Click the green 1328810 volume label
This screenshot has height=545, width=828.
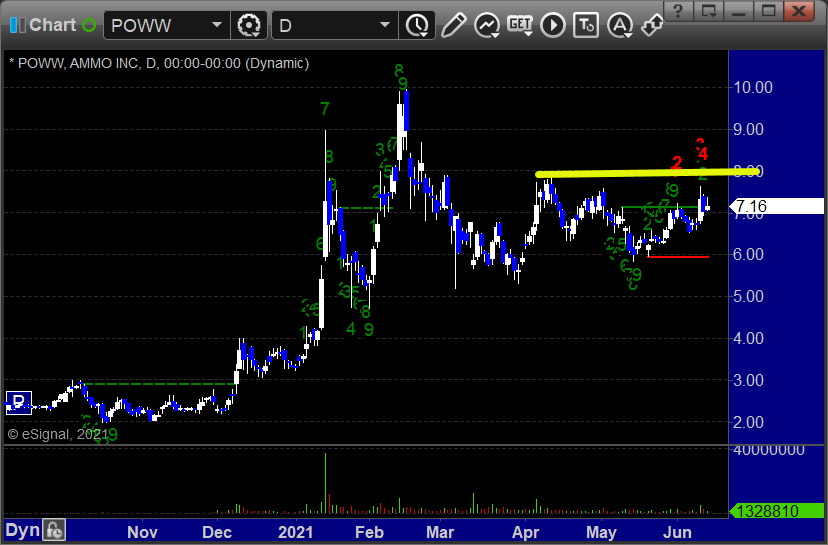click(x=776, y=511)
